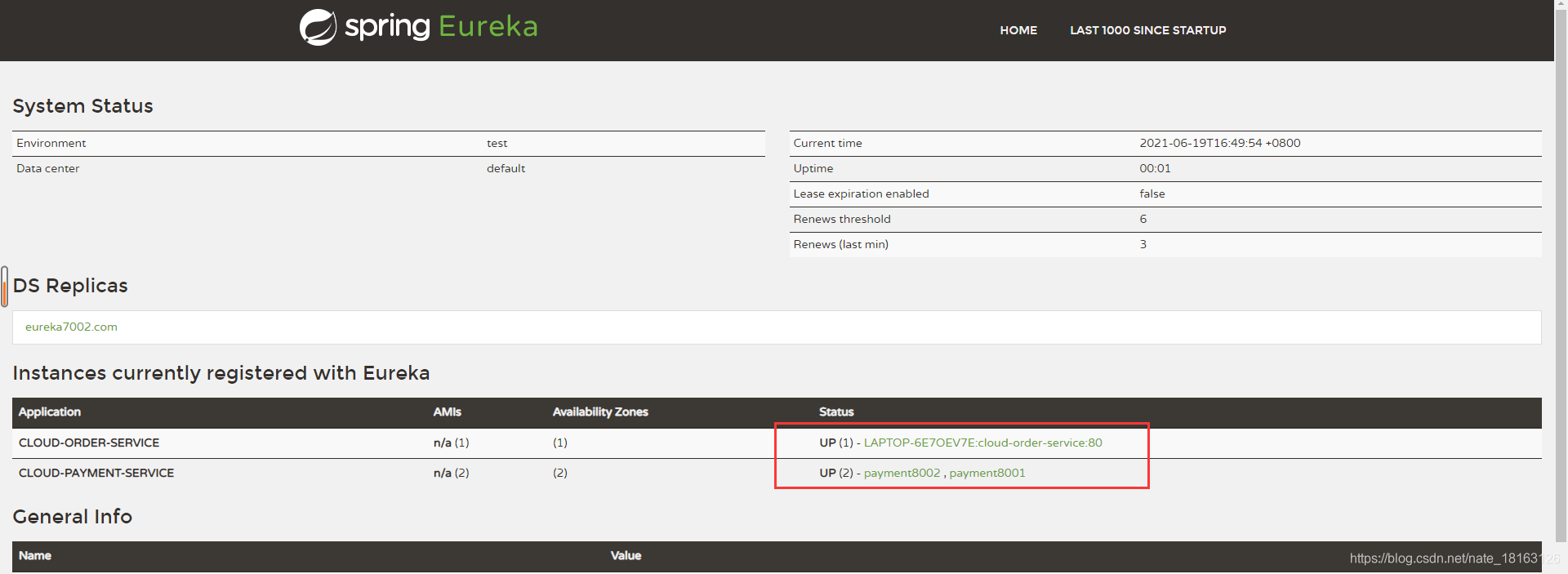Select the CLOUD-PAYMENT-SERVICE application cell

coord(96,473)
